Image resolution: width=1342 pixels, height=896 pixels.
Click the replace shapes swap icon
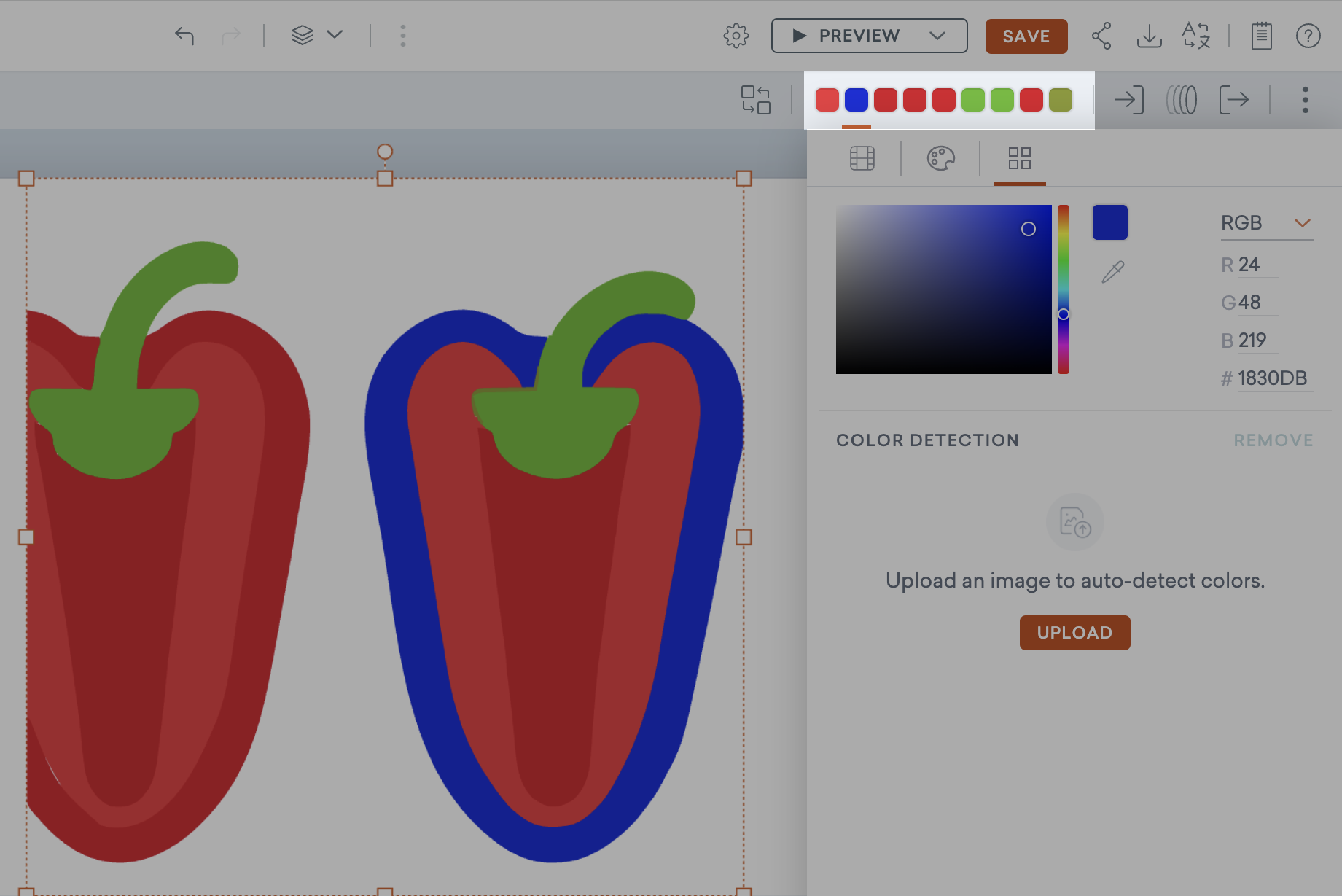pos(755,100)
